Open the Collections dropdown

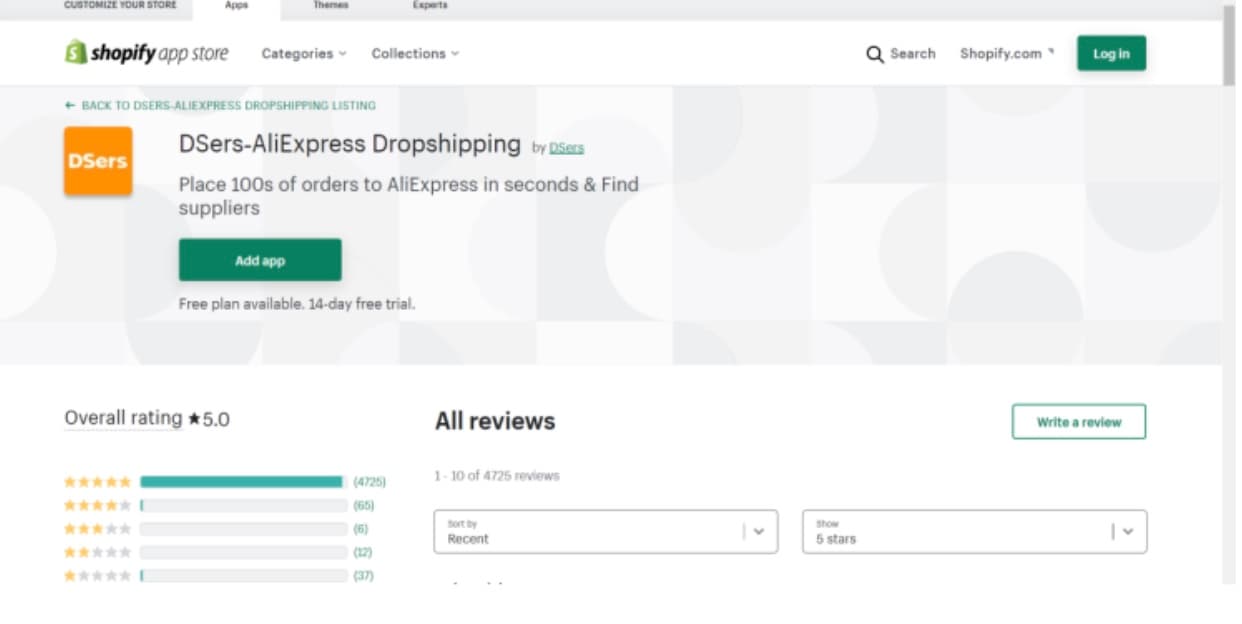(x=413, y=54)
